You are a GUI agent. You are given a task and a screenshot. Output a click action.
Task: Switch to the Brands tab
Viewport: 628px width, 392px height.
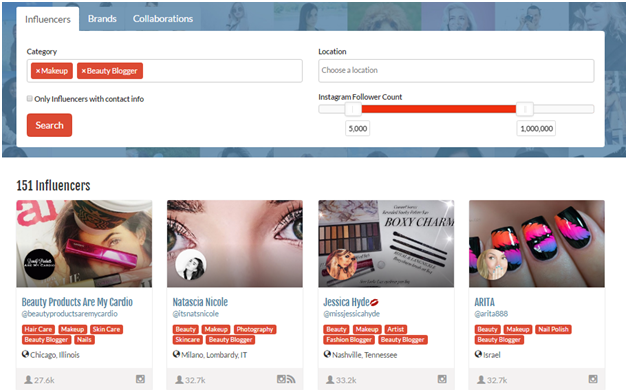[x=102, y=19]
